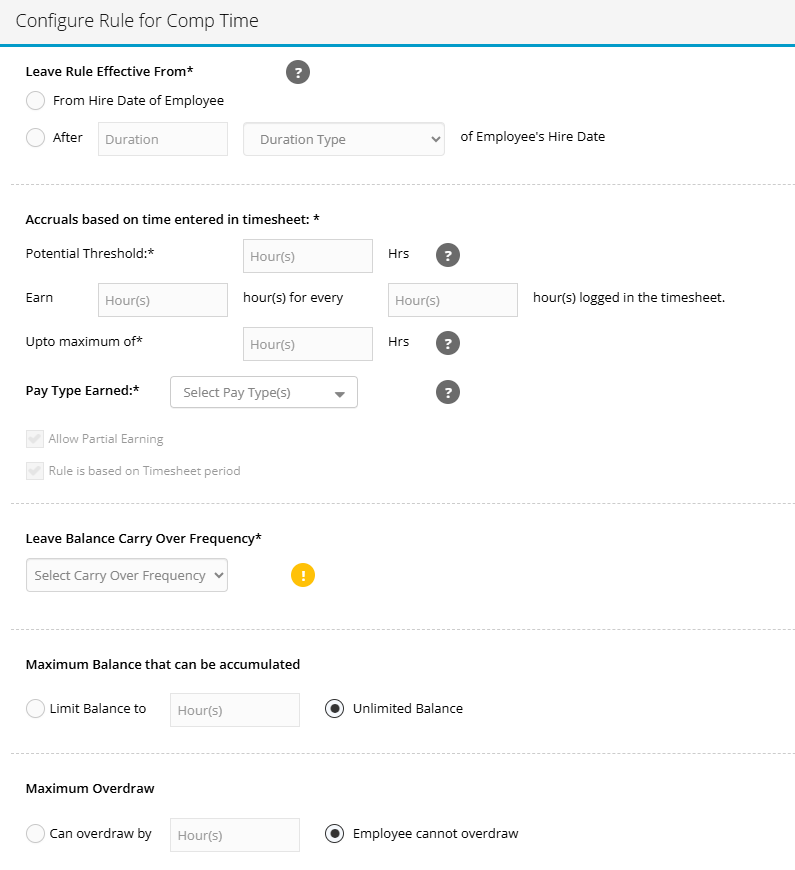Click help icon next to Potential Threshold

point(448,255)
